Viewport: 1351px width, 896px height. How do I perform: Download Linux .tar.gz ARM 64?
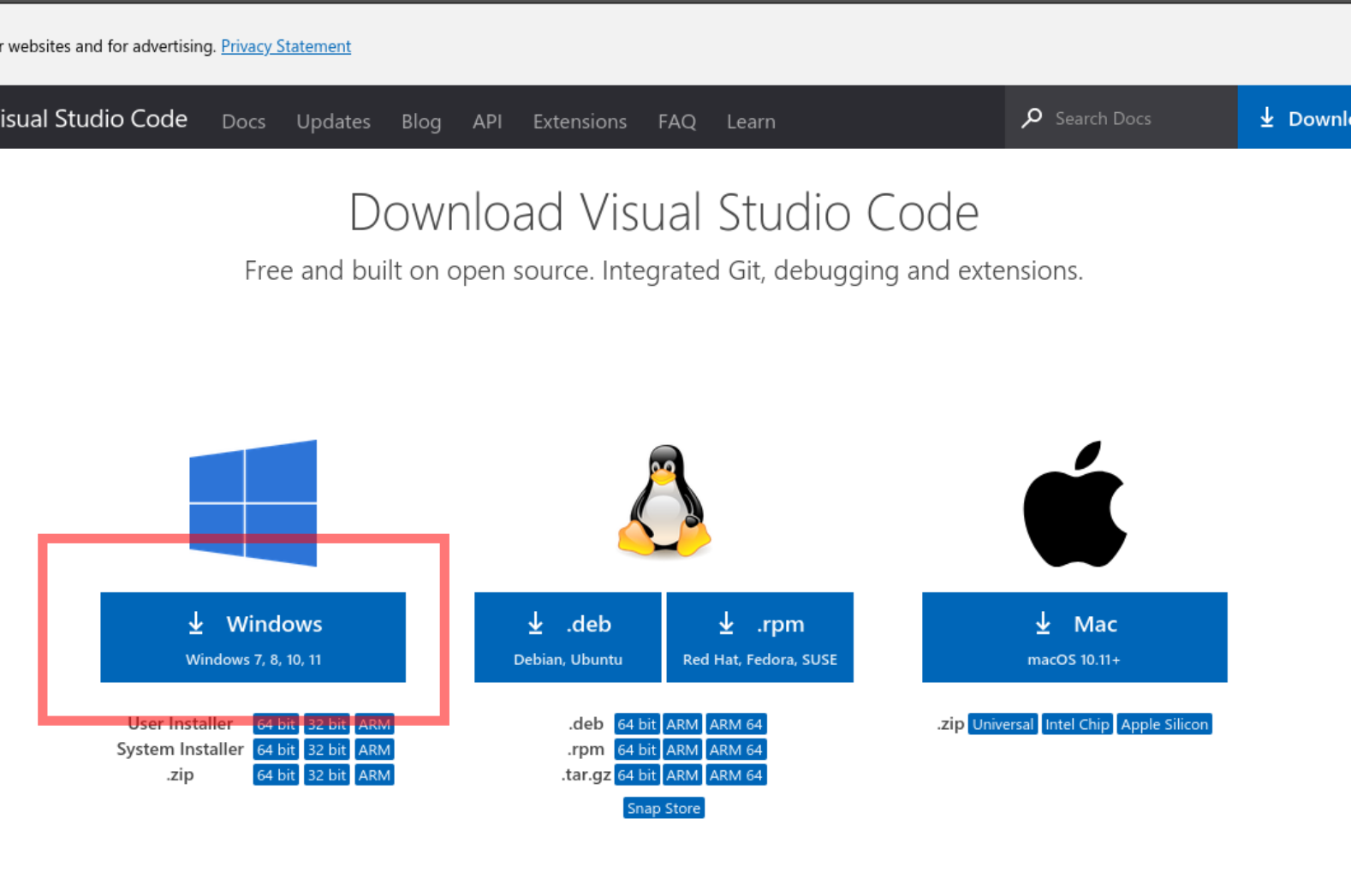[x=736, y=775]
